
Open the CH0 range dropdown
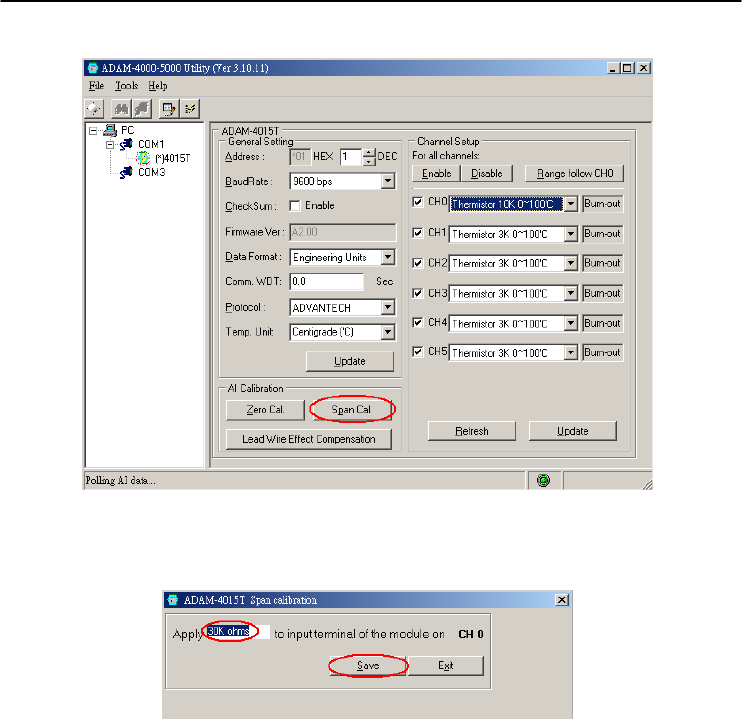571,204
